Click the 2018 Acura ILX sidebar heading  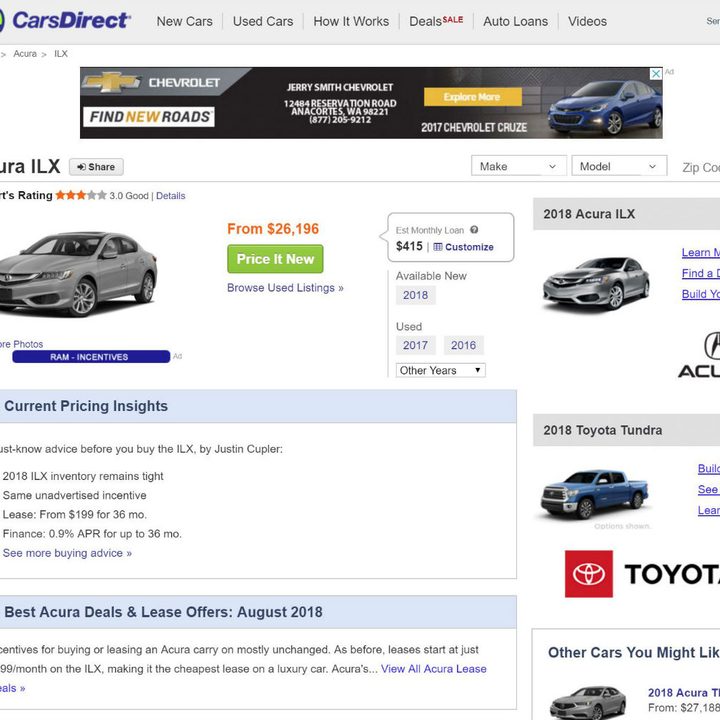pos(589,214)
